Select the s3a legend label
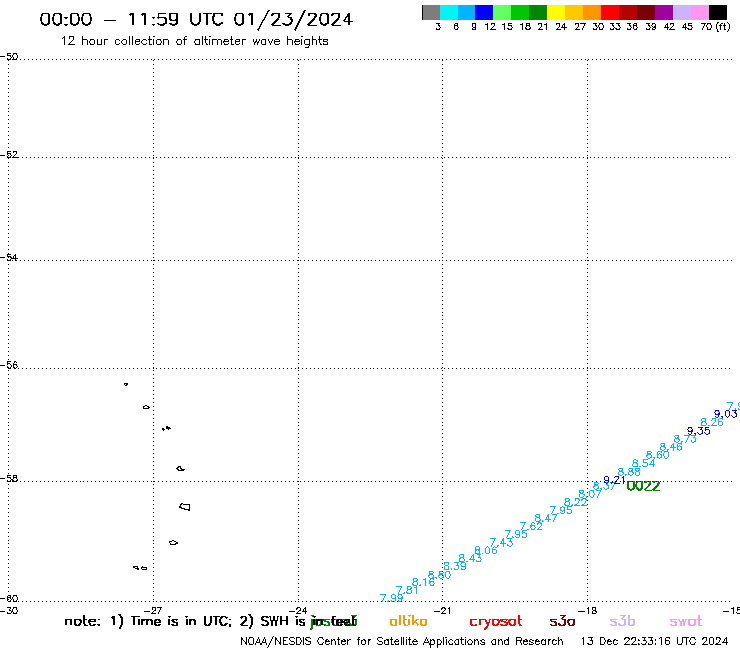Image resolution: width=740 pixels, height=650 pixels. click(562, 622)
